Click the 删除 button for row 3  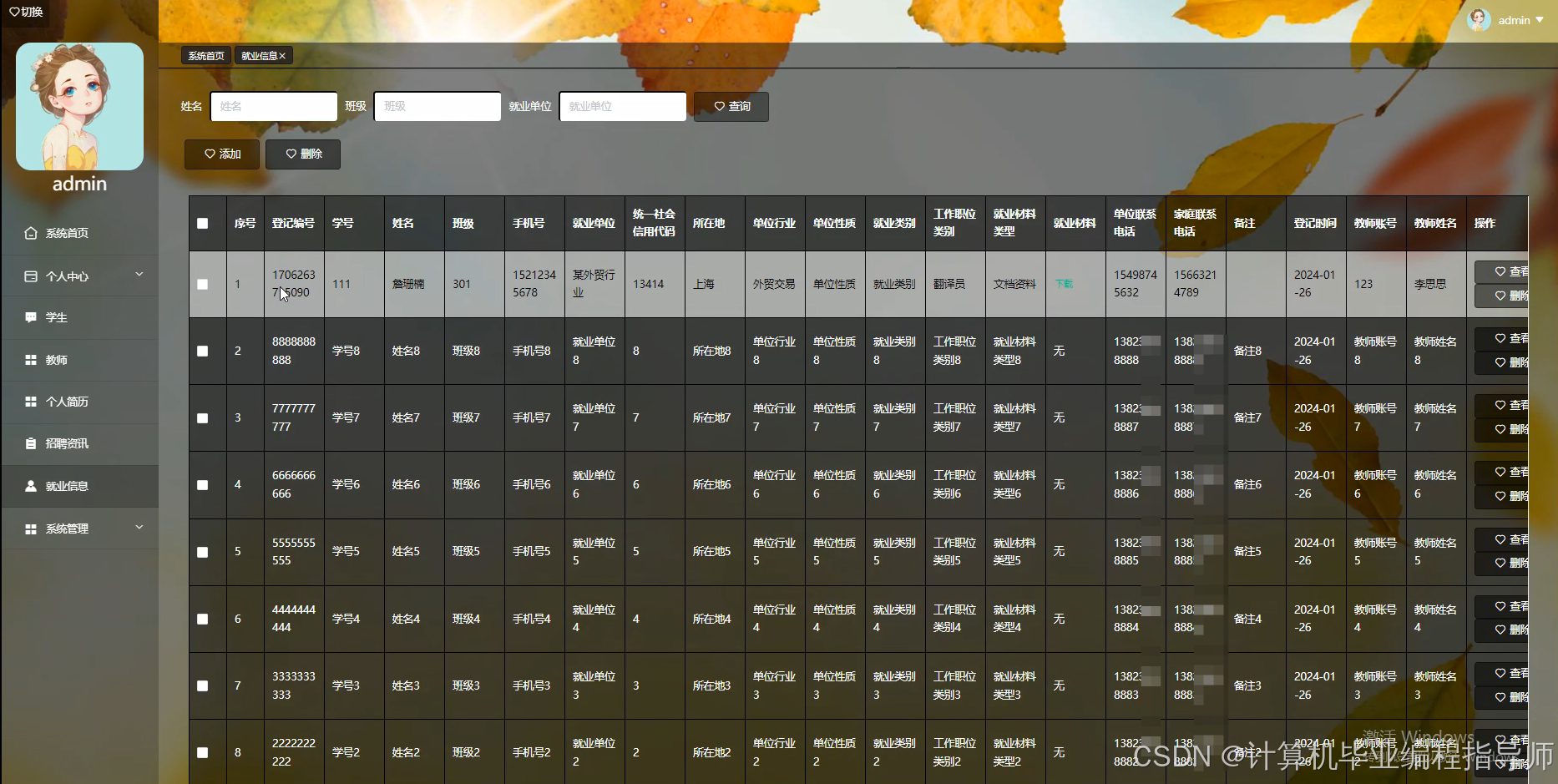(1503, 429)
